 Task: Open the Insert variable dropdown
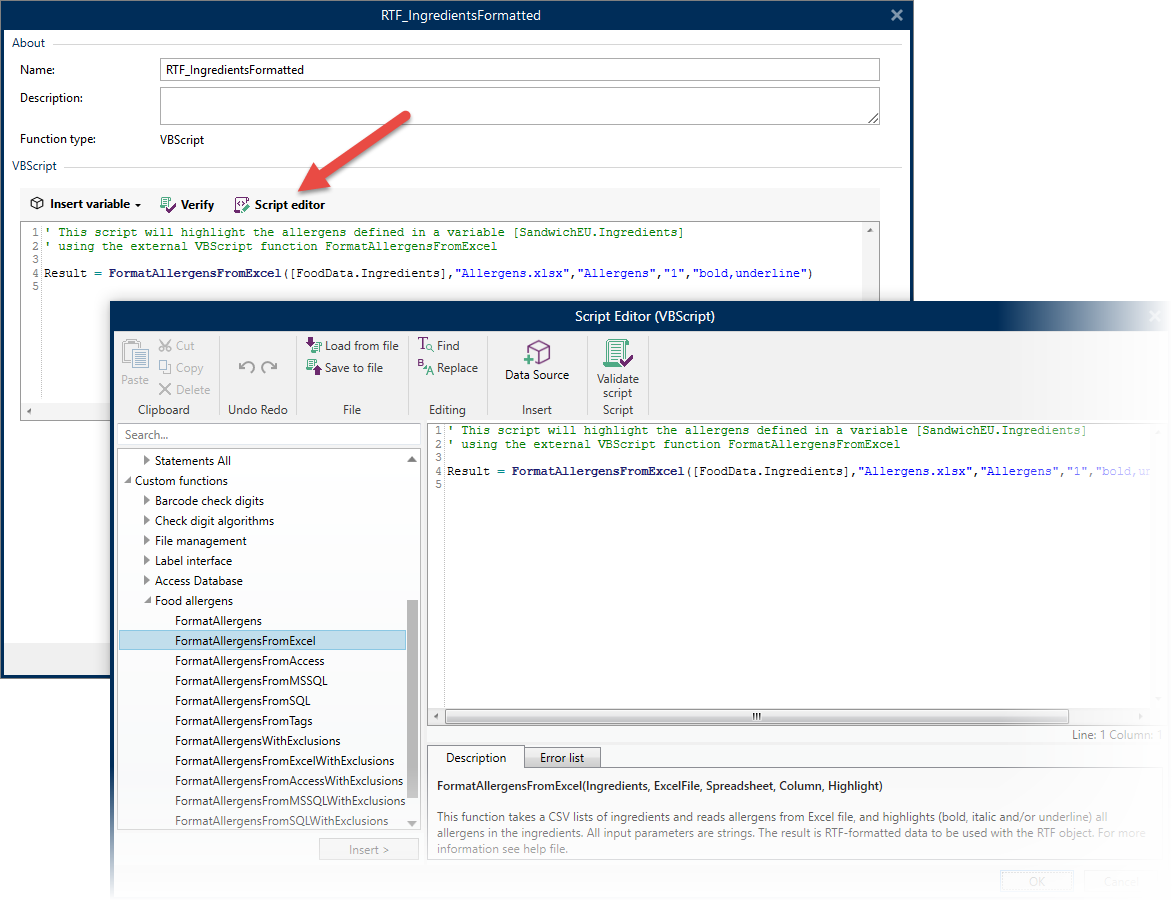pyautogui.click(x=85, y=204)
